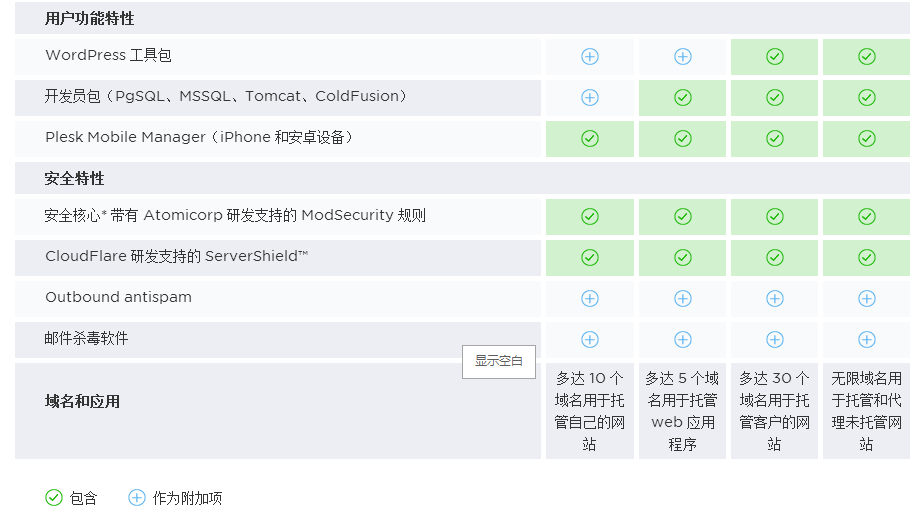Click add-on plus icon in 开发员包 row
This screenshot has width=916, height=513.
(589, 98)
